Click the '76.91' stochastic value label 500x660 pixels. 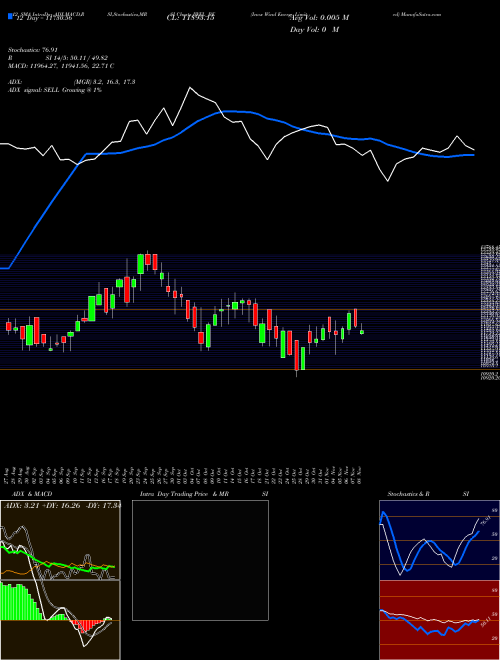click(x=484, y=522)
